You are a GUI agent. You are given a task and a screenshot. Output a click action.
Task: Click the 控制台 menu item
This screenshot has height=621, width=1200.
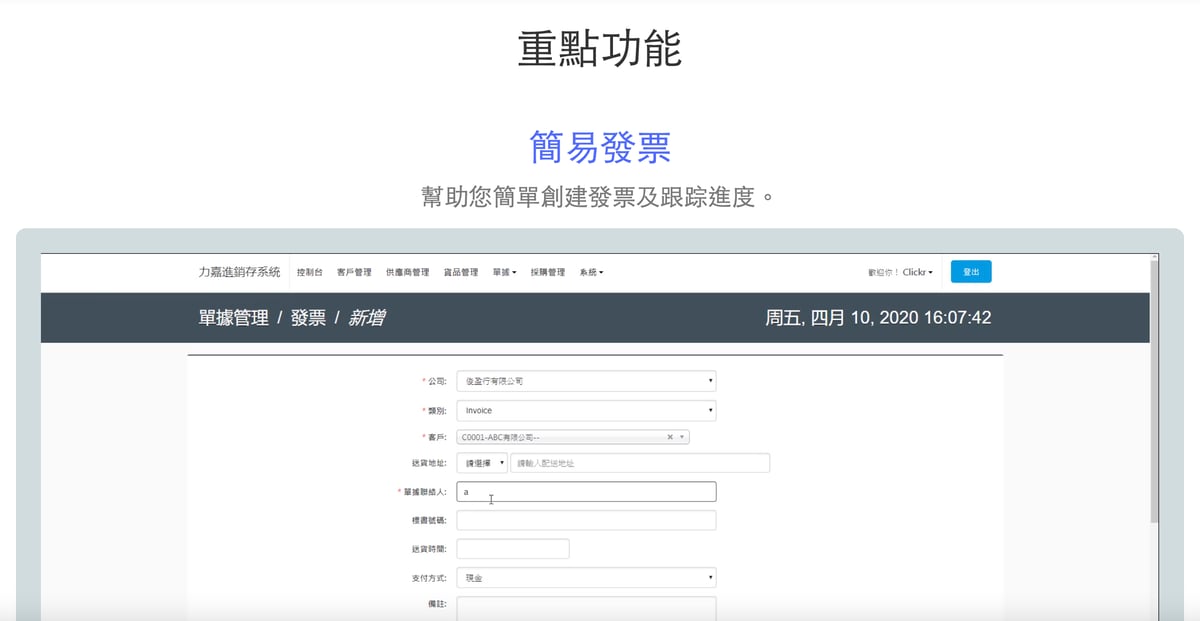(x=310, y=272)
